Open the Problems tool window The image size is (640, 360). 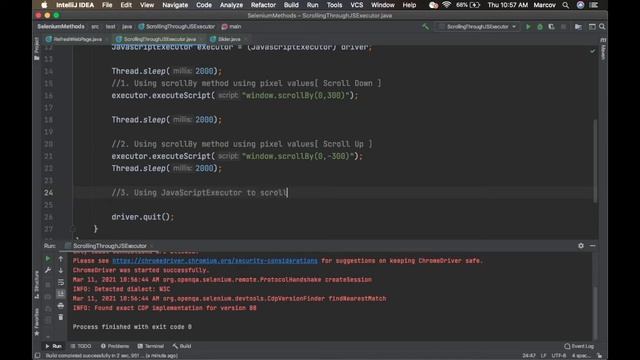pyautogui.click(x=115, y=346)
